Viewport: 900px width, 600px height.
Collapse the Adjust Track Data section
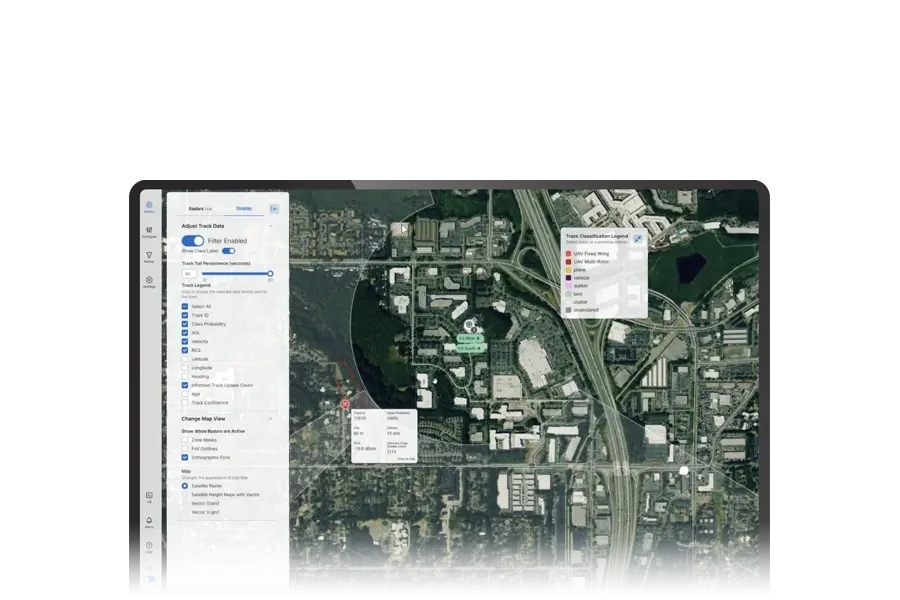coord(270,226)
